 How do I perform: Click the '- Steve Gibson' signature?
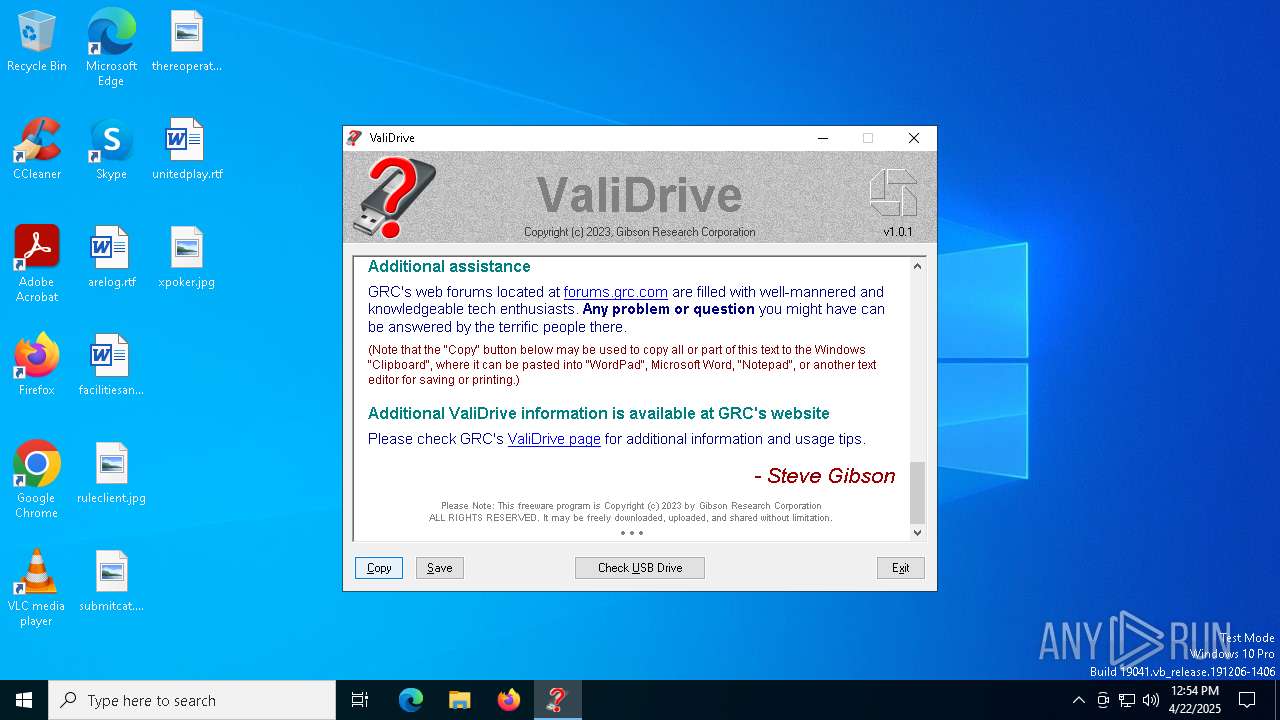[825, 476]
